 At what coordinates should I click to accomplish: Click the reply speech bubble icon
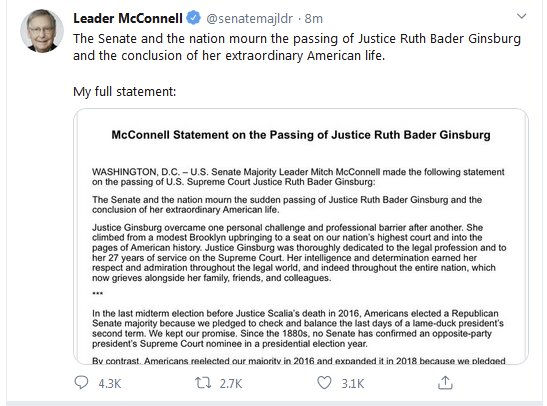tap(81, 383)
